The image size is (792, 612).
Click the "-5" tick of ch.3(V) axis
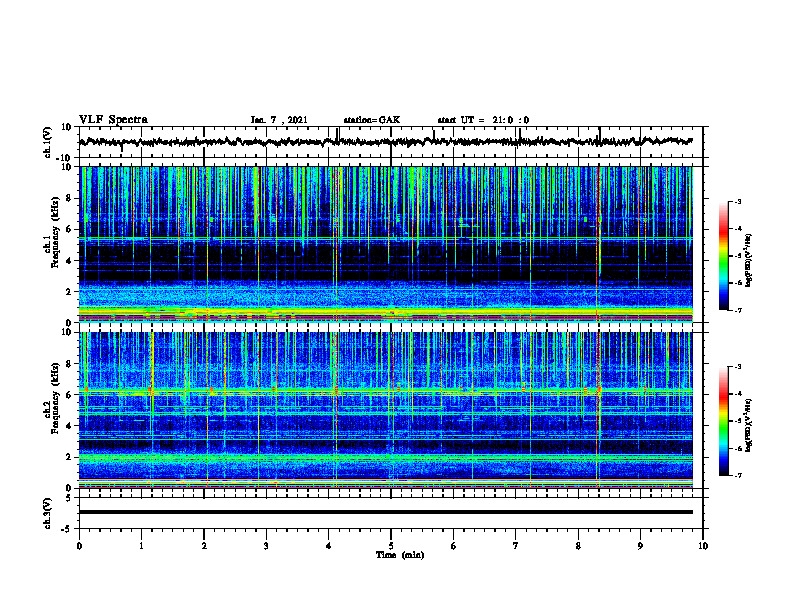pyautogui.click(x=67, y=529)
